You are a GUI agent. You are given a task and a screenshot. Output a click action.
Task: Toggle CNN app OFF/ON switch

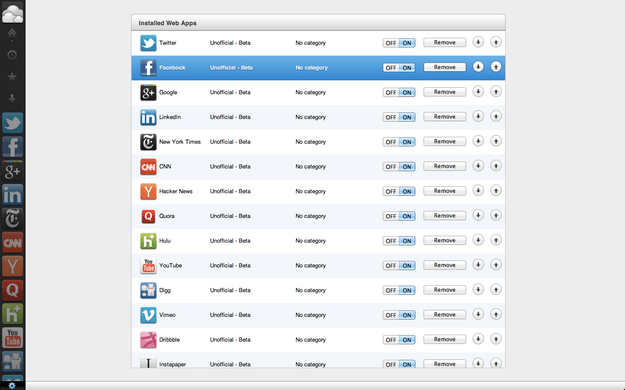tap(399, 166)
